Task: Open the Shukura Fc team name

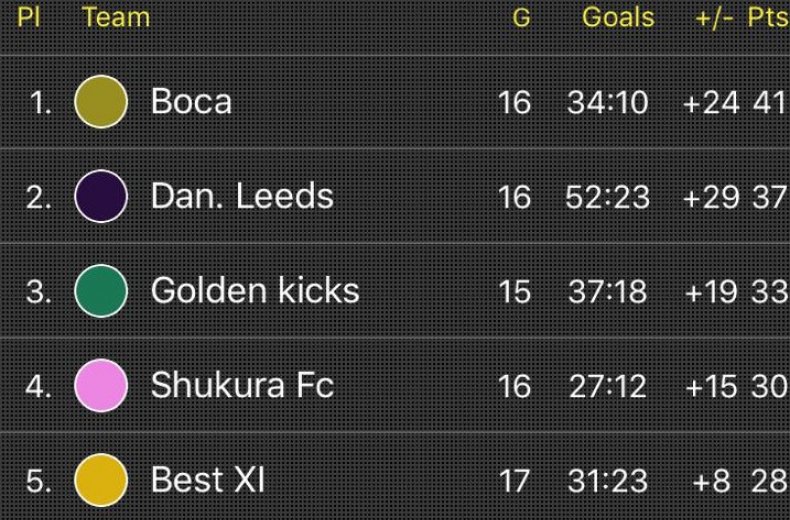Action: point(242,385)
